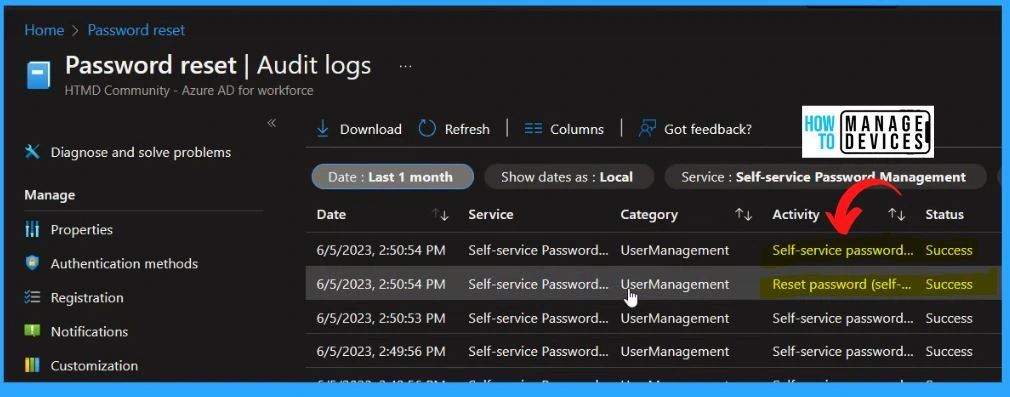This screenshot has width=1010, height=397.
Task: Click the Date column header
Action: tap(331, 215)
